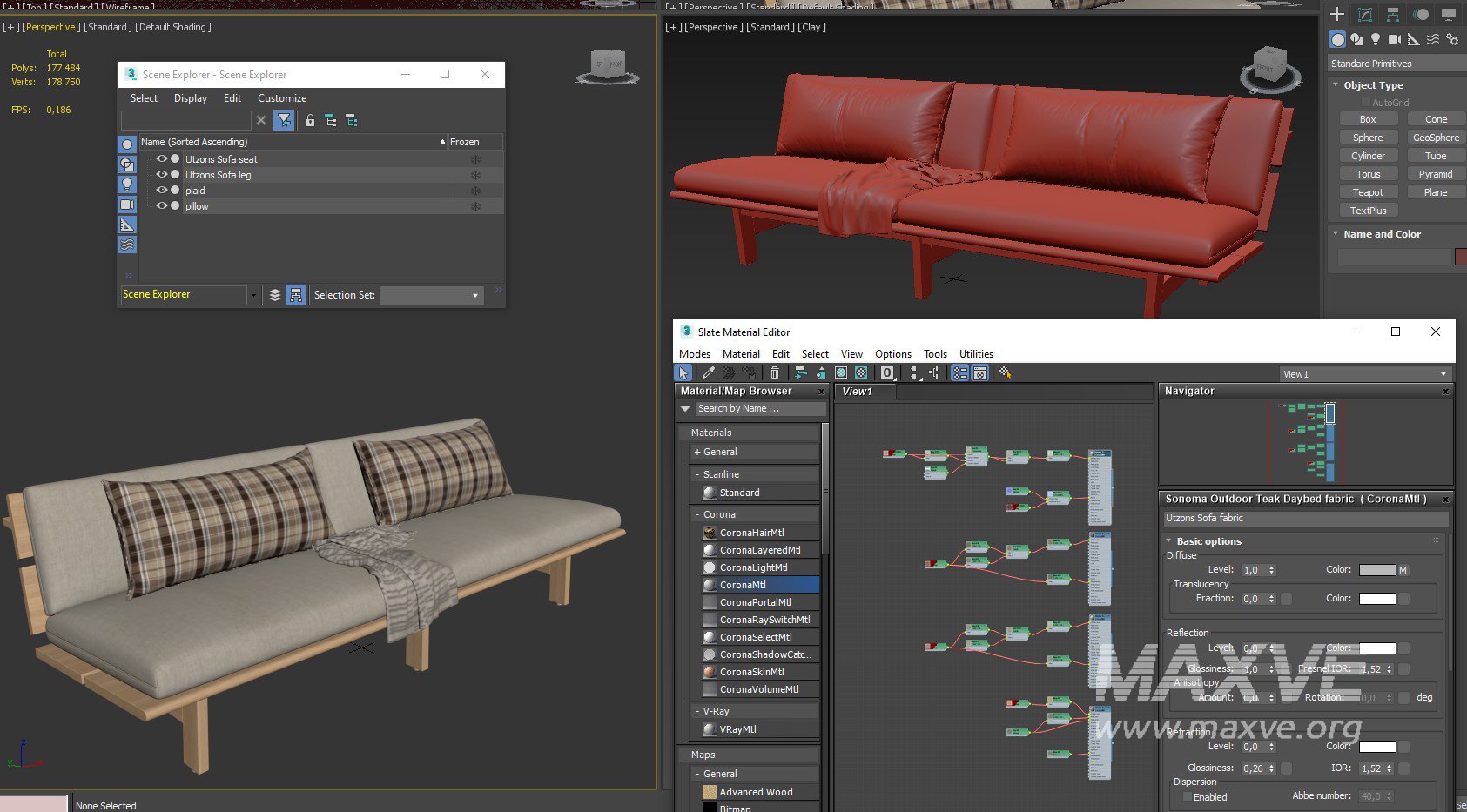The image size is (1467, 812).
Task: Click the Lights category bulb in command panel
Action: click(x=1376, y=39)
